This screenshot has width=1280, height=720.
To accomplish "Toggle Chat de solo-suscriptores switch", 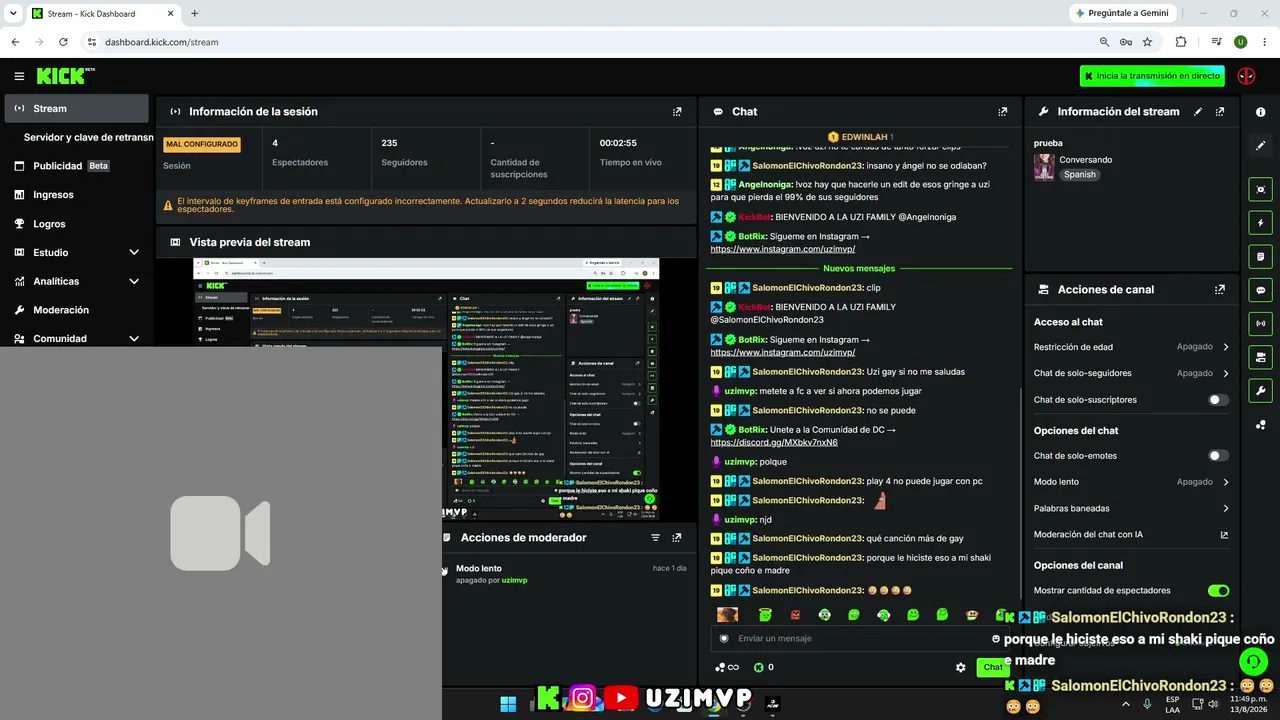I will click(1218, 400).
